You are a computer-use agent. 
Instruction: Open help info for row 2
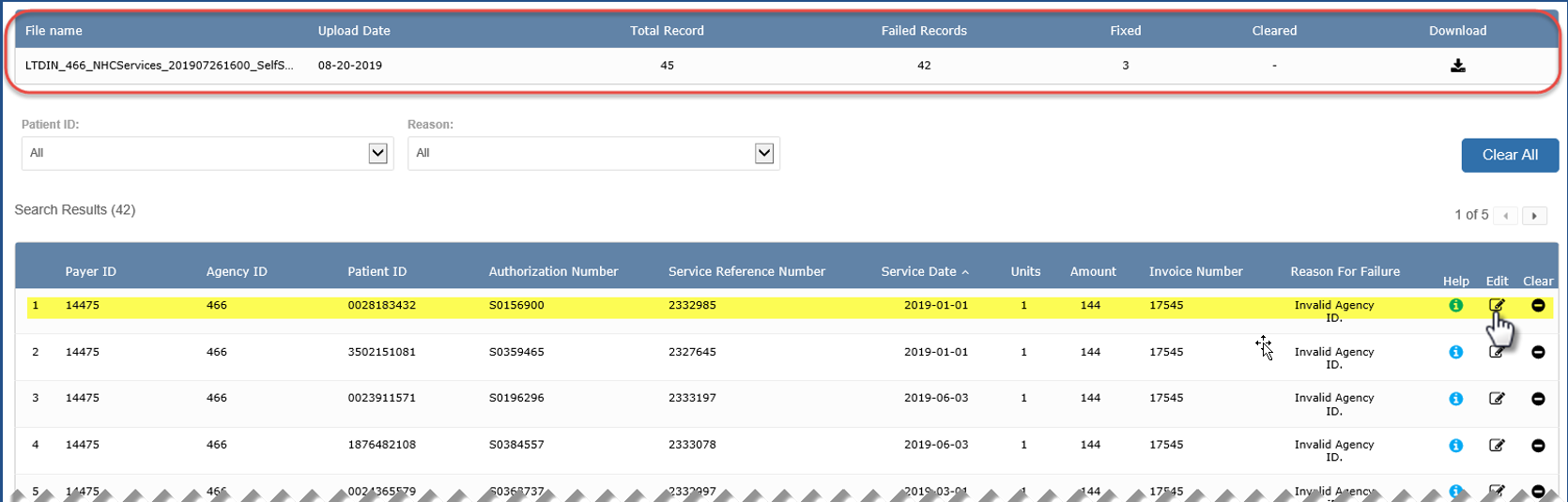pyautogui.click(x=1455, y=352)
